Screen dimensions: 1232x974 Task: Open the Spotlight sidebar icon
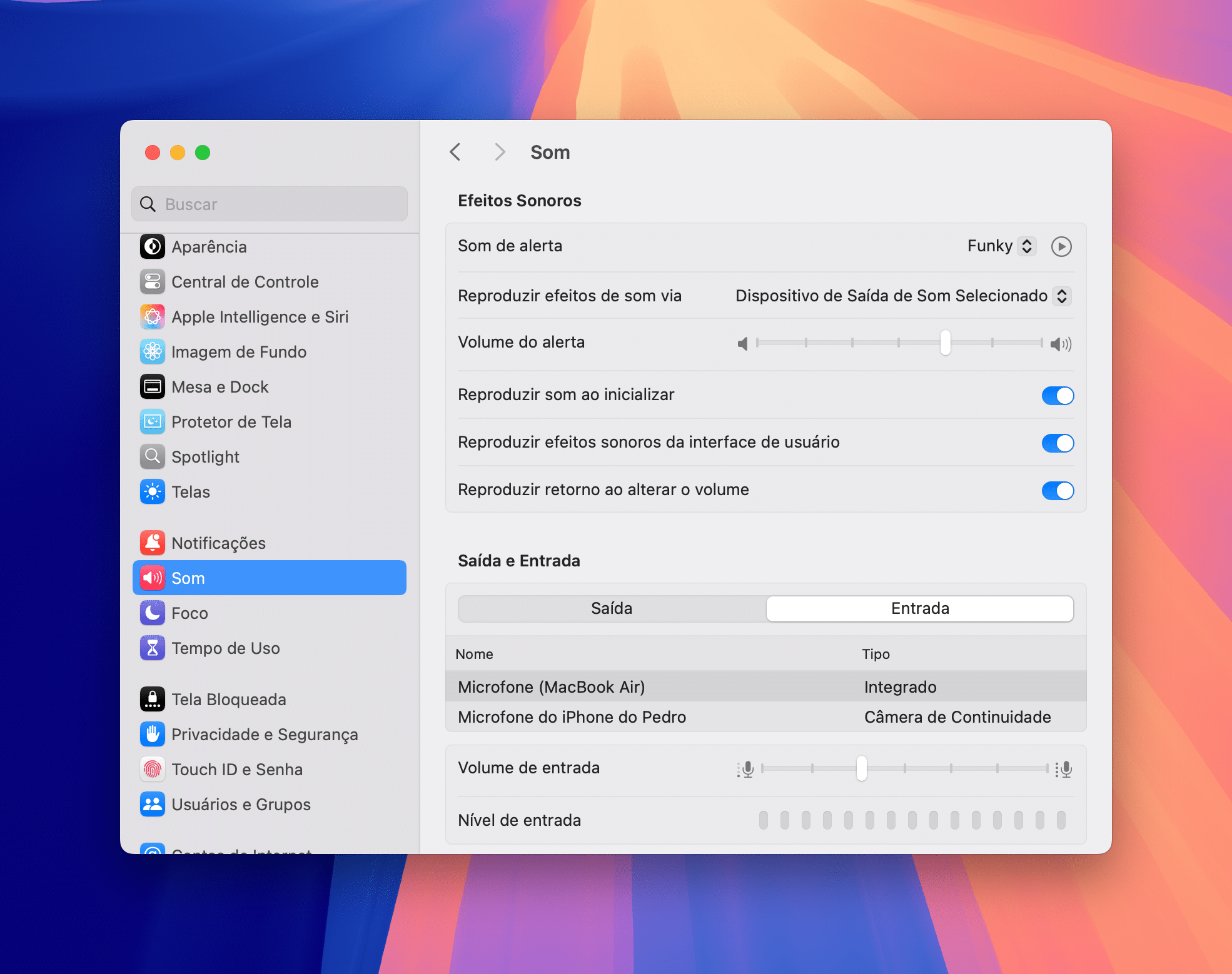[153, 457]
